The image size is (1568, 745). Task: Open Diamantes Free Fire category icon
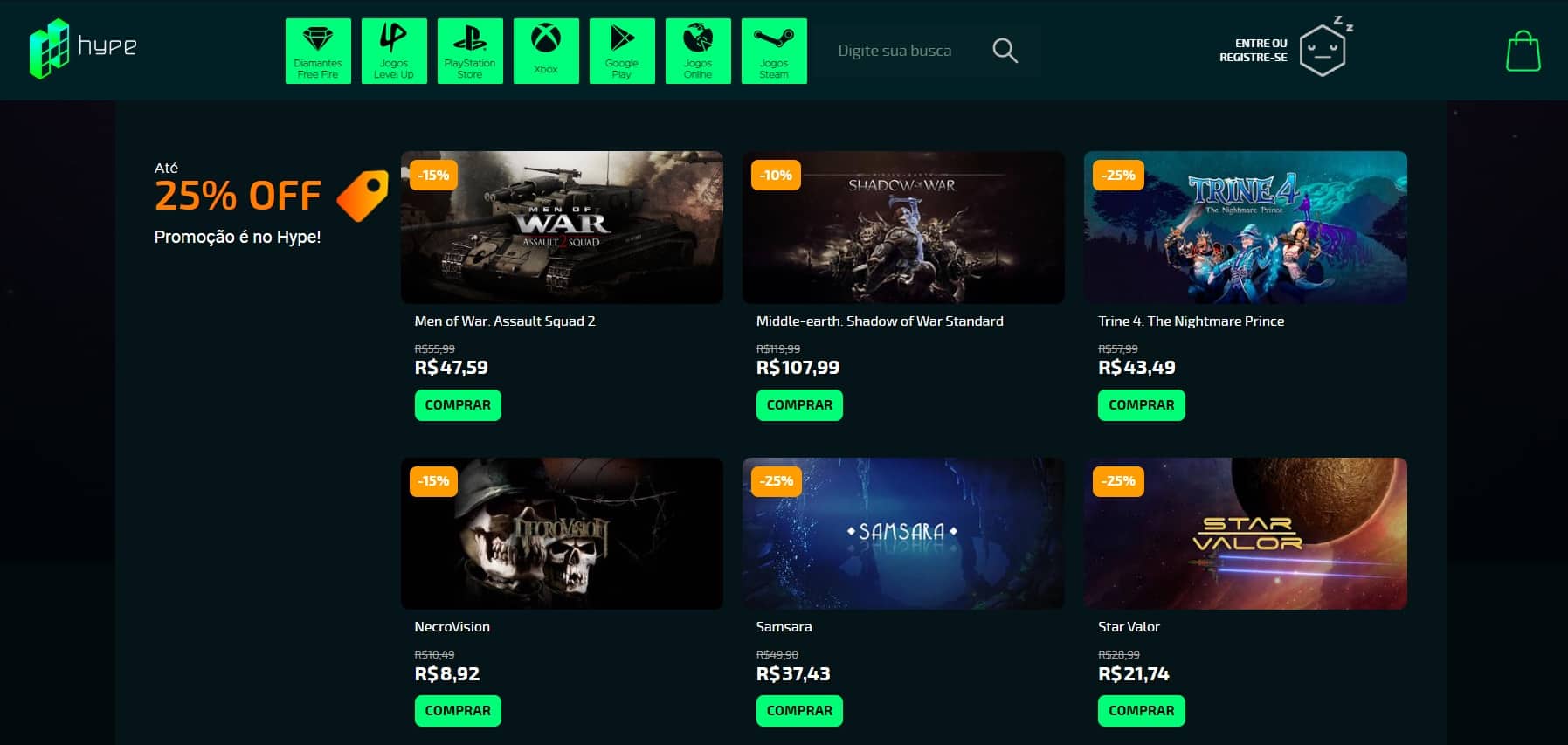pos(318,51)
